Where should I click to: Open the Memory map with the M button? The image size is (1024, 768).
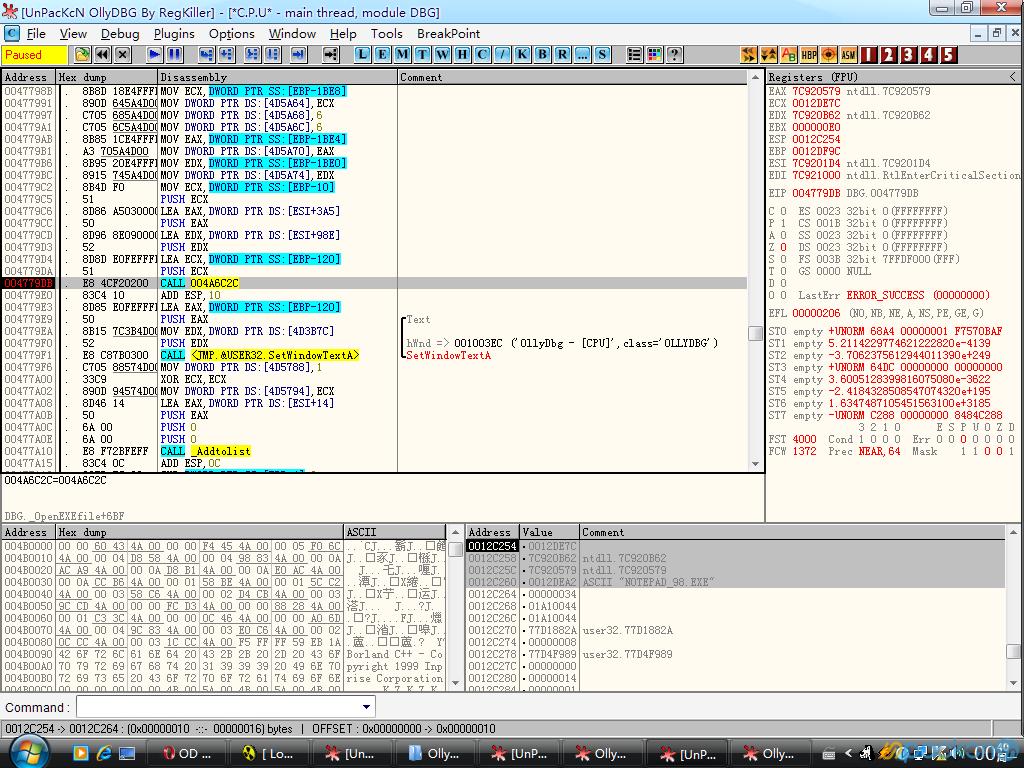coord(402,54)
